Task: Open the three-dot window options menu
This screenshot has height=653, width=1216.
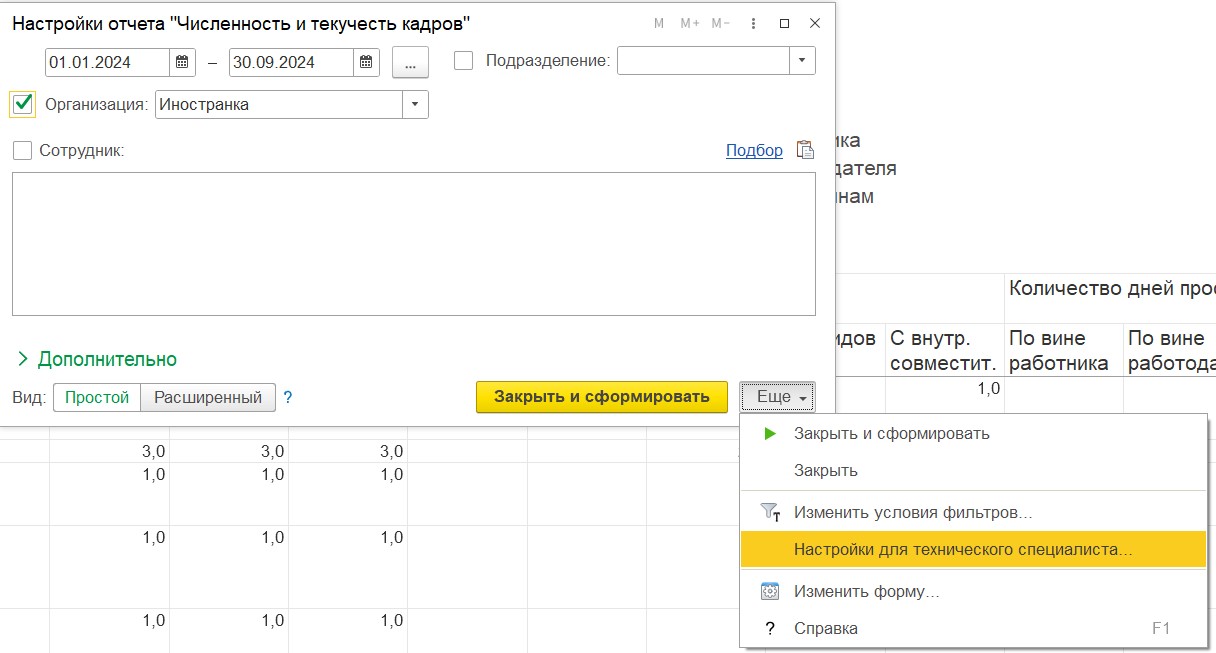Action: (x=753, y=23)
